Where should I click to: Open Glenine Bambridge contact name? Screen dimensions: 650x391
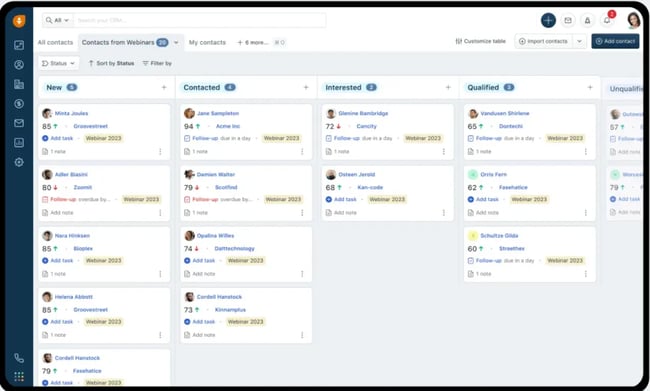point(363,113)
